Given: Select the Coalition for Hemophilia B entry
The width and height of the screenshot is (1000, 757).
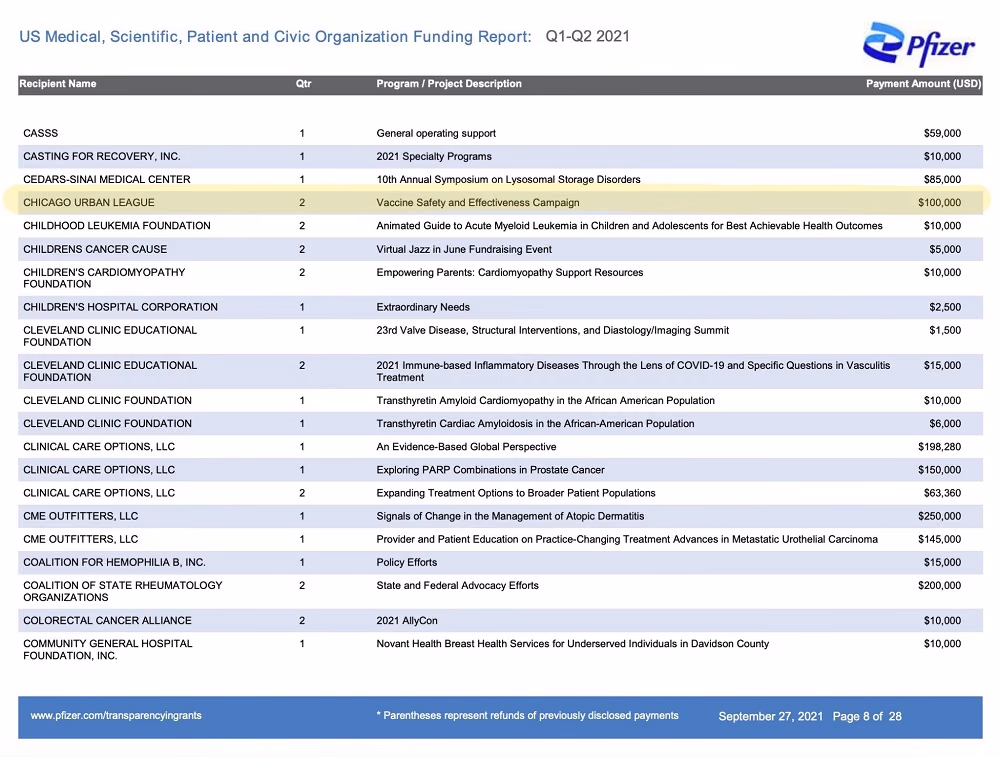Looking at the screenshot, I should 114,562.
